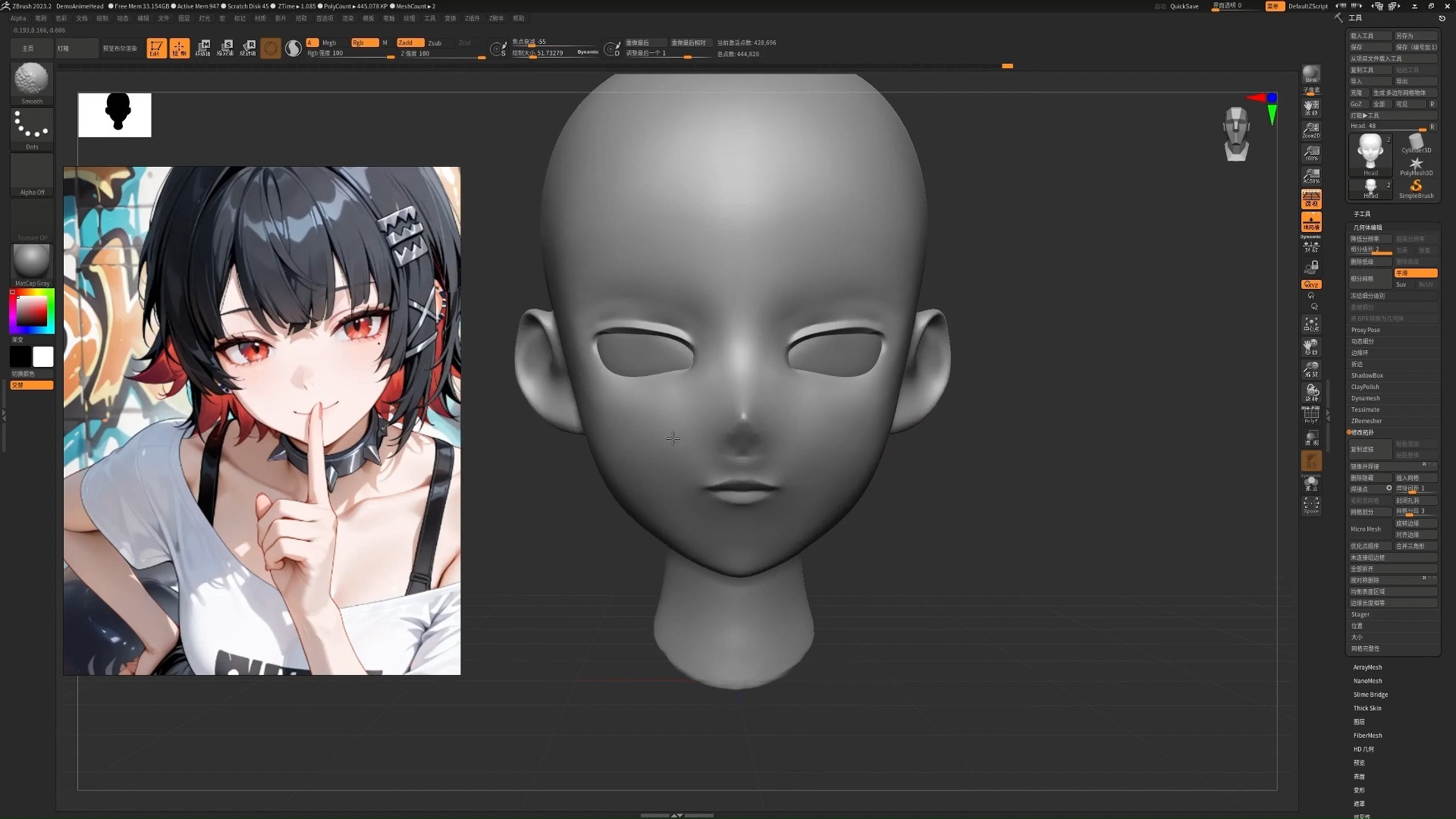Viewport: 1456px width, 819px height.
Task: Click the 载入工具 load tool button
Action: [x=1370, y=36]
